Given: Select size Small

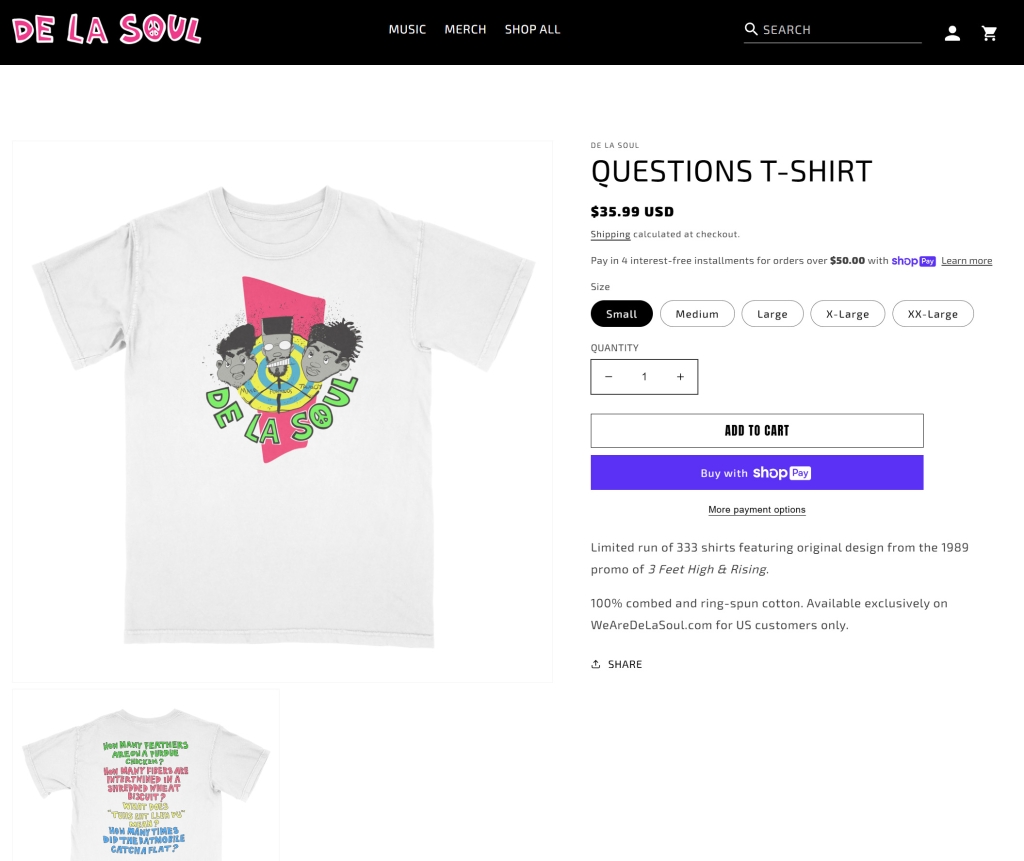Looking at the screenshot, I should click(x=622, y=314).
